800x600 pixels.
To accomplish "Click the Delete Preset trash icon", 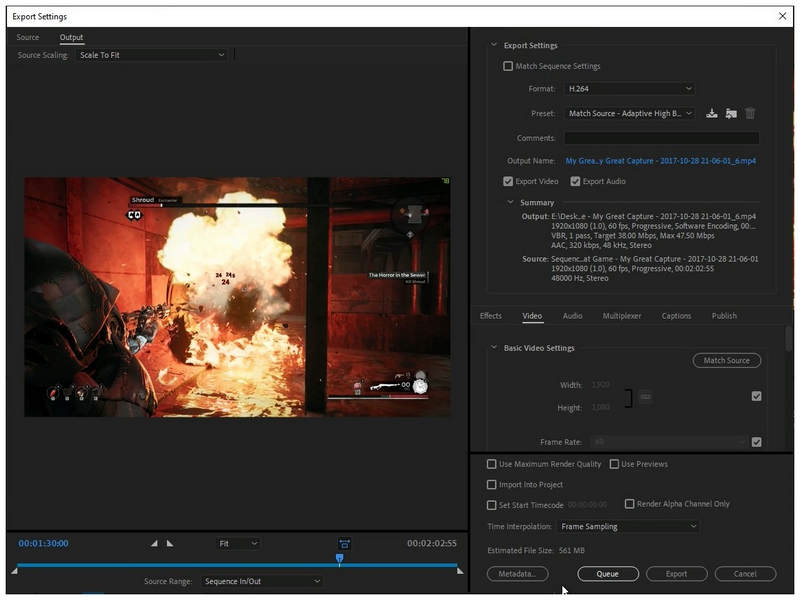I will (x=750, y=113).
